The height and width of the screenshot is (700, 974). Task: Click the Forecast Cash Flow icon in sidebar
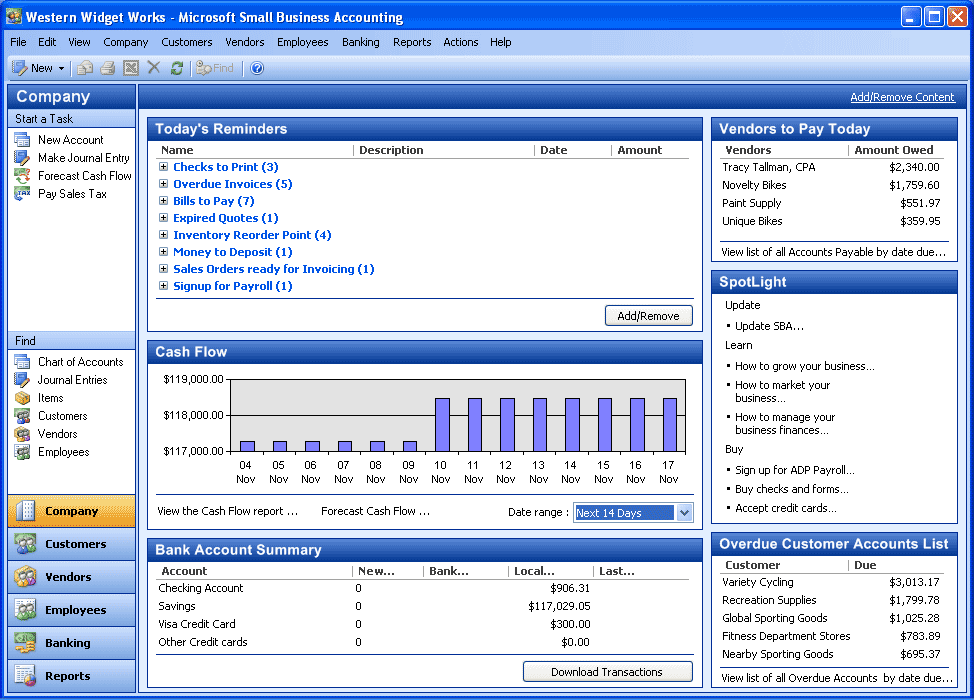tap(22, 176)
